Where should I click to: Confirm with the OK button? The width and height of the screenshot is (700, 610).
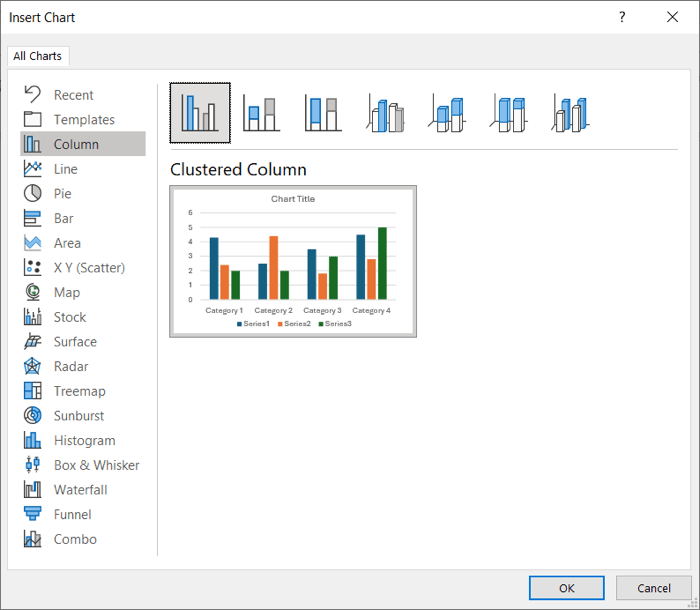click(x=567, y=588)
